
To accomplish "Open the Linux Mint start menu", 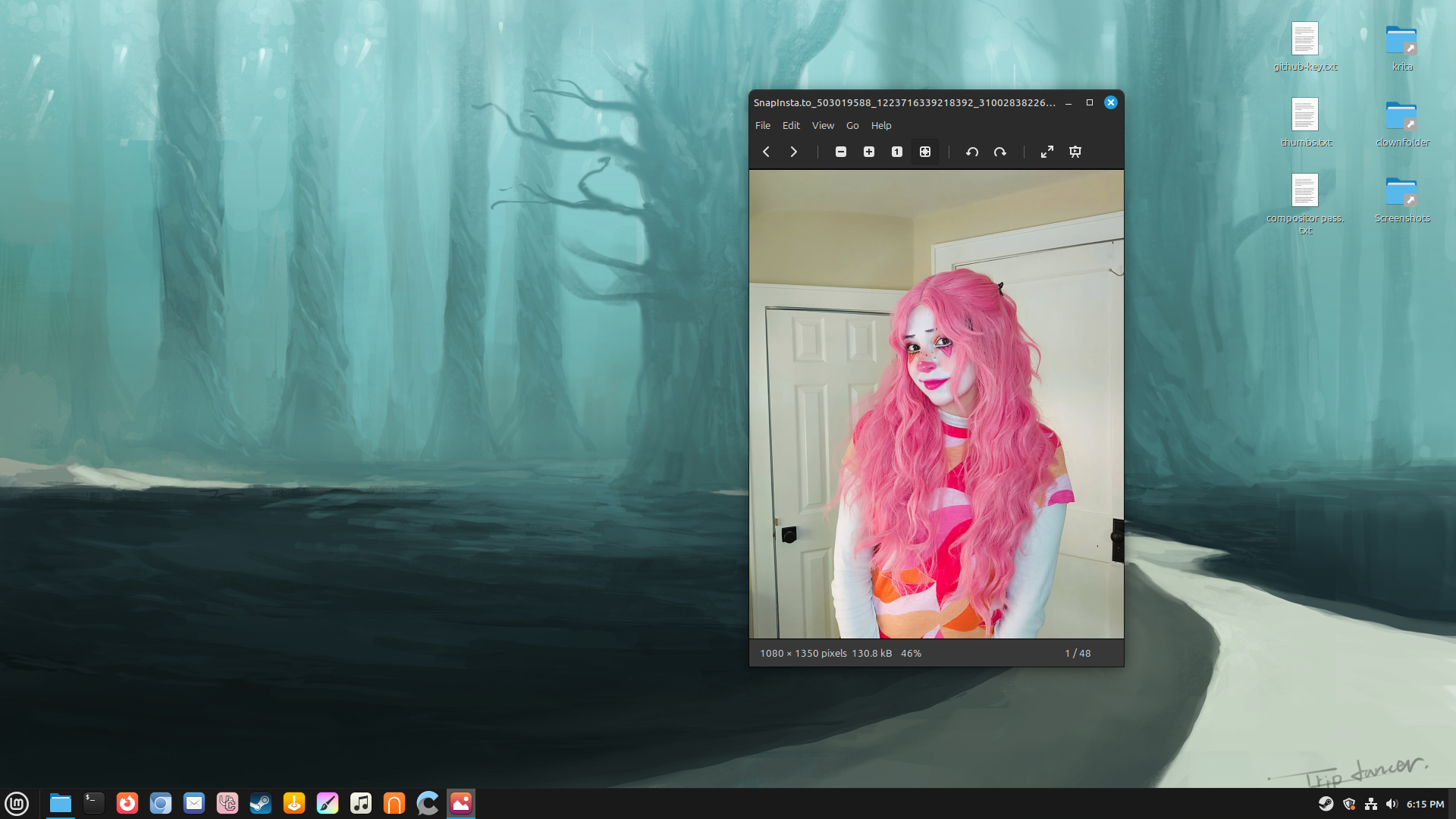I will [17, 804].
